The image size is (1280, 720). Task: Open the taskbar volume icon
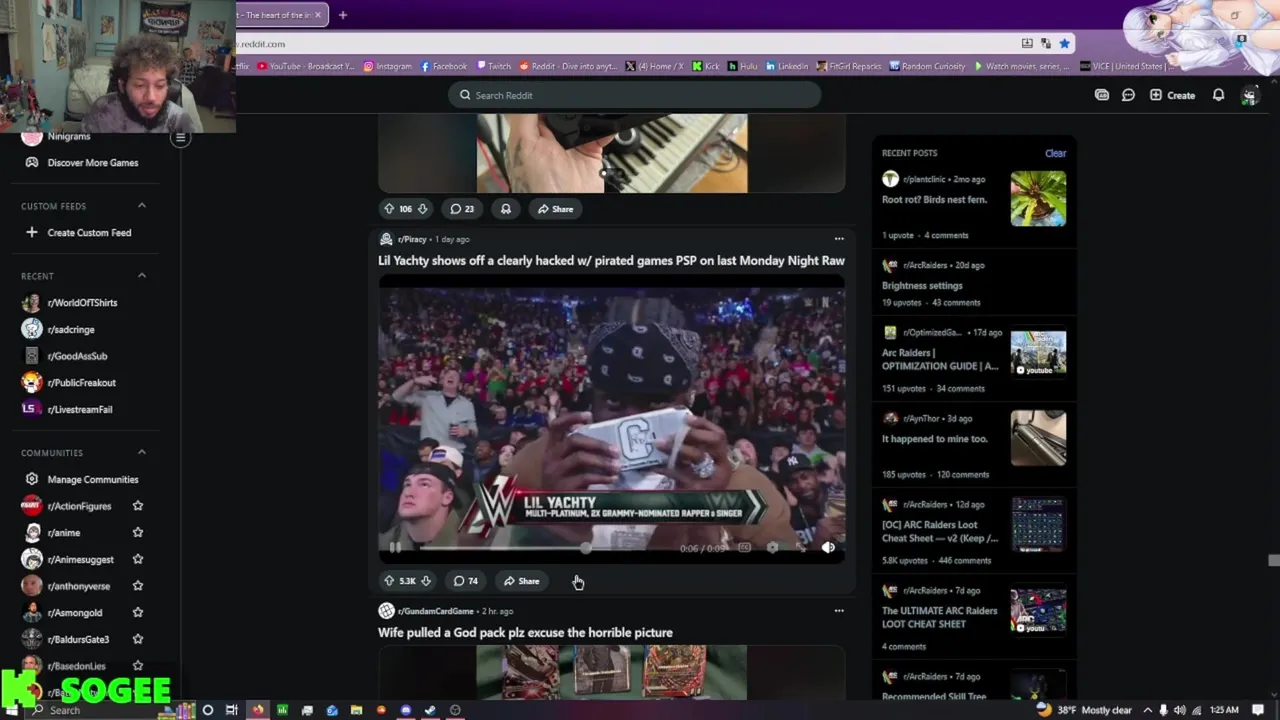[1179, 710]
